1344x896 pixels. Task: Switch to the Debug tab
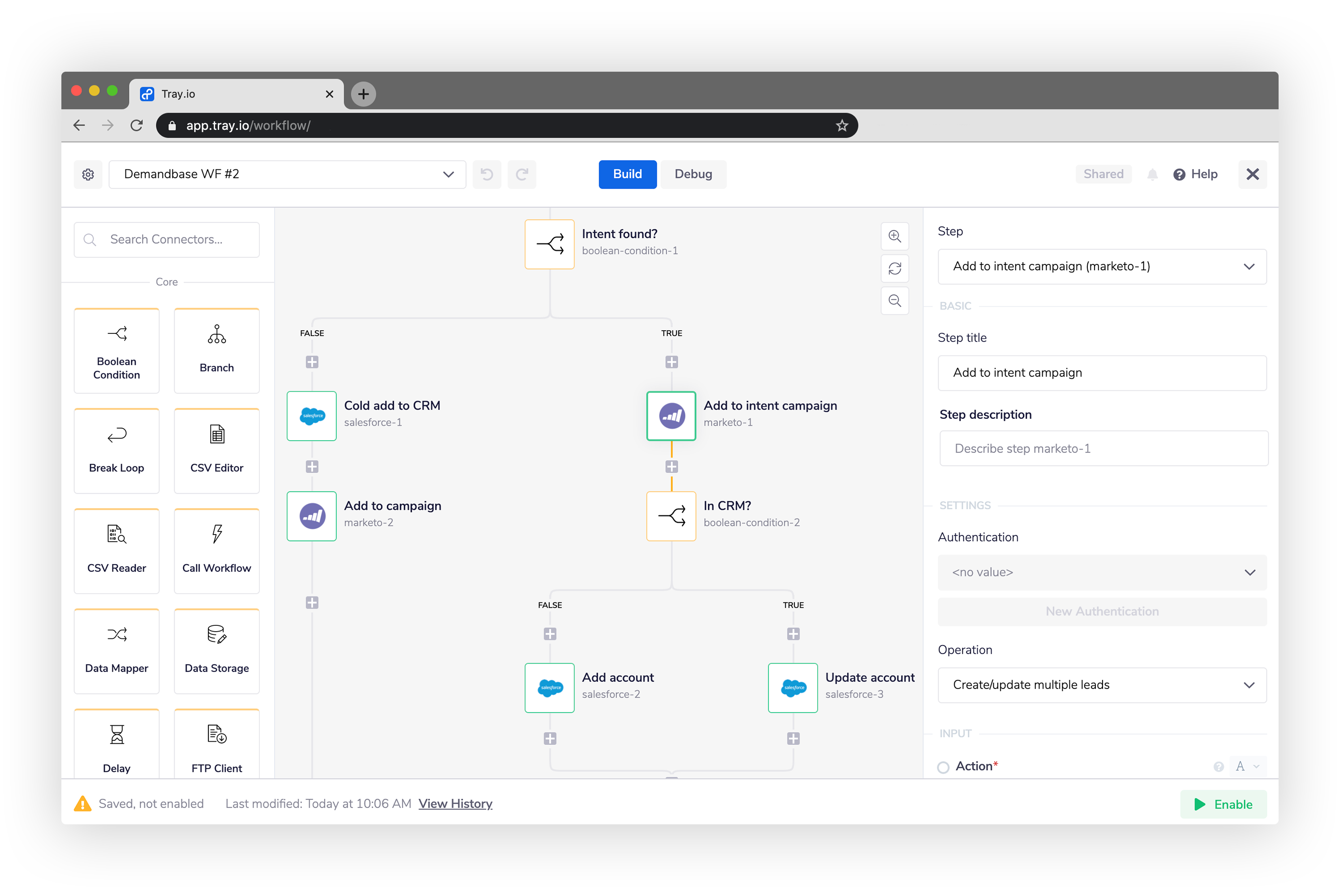coord(693,174)
